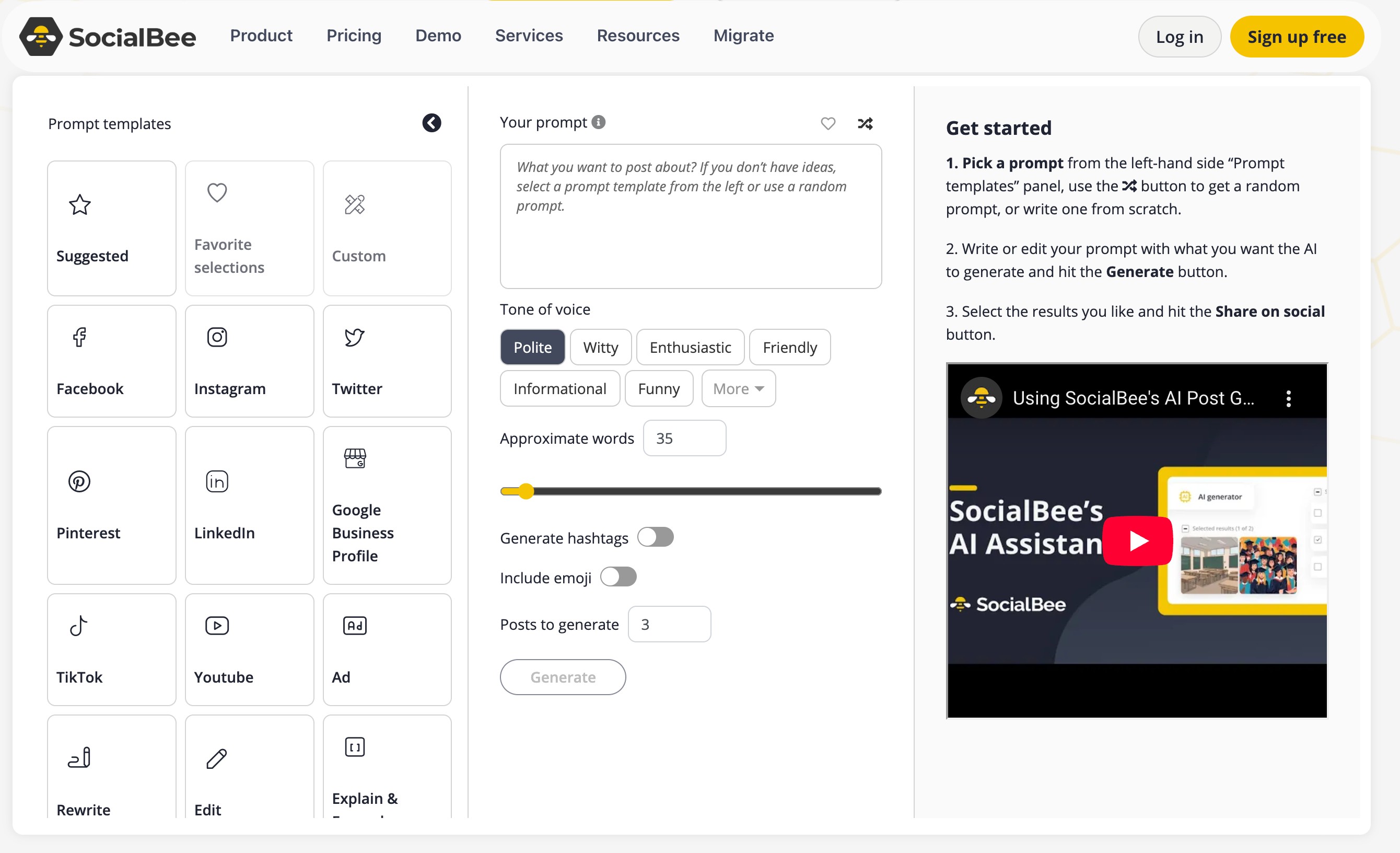Open the Instagram prompt templates

tap(249, 361)
